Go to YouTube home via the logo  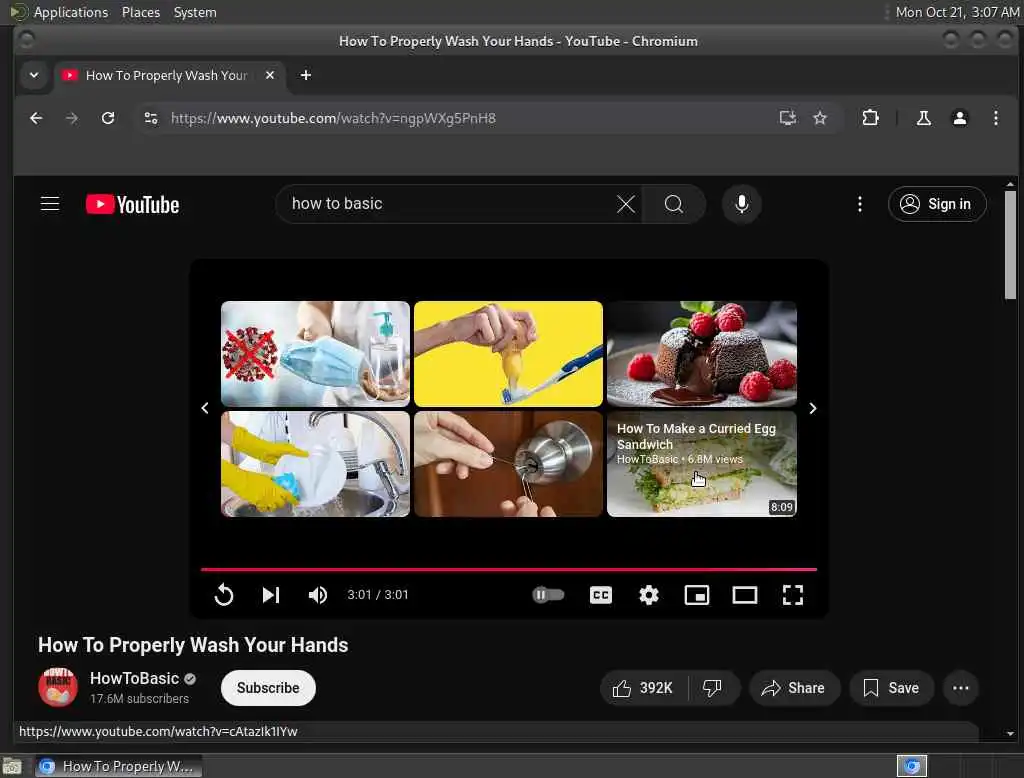[x=133, y=204]
